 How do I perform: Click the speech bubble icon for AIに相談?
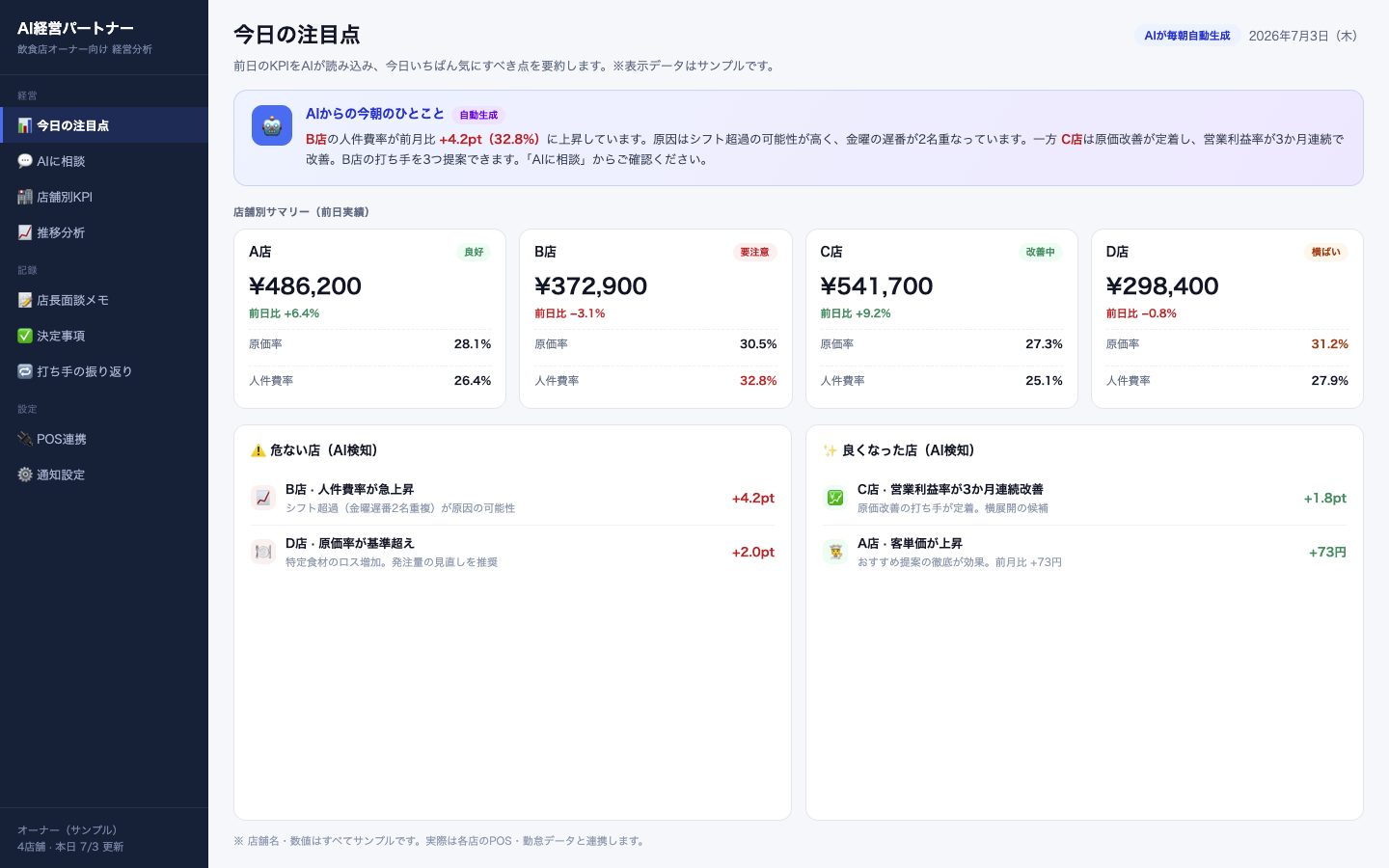25,161
